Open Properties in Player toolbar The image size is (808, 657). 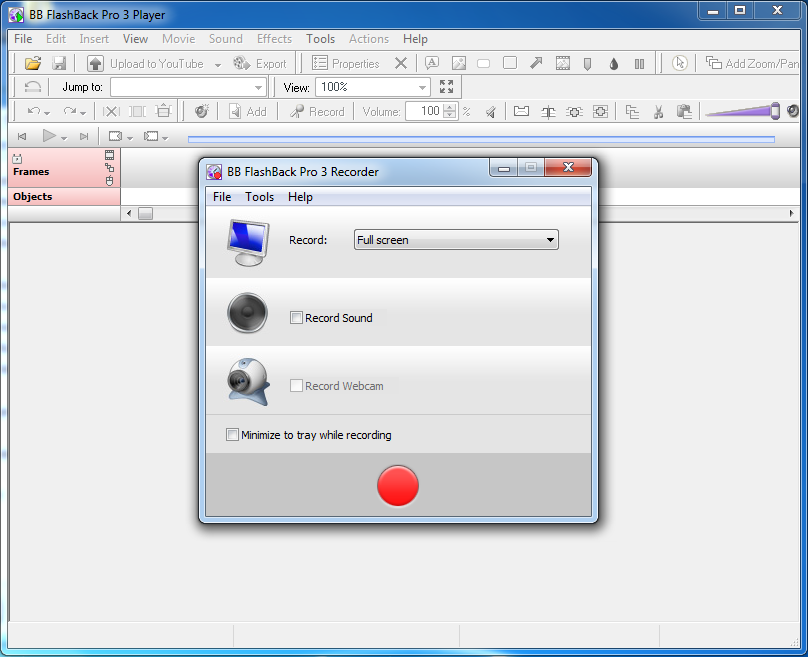pyautogui.click(x=346, y=63)
